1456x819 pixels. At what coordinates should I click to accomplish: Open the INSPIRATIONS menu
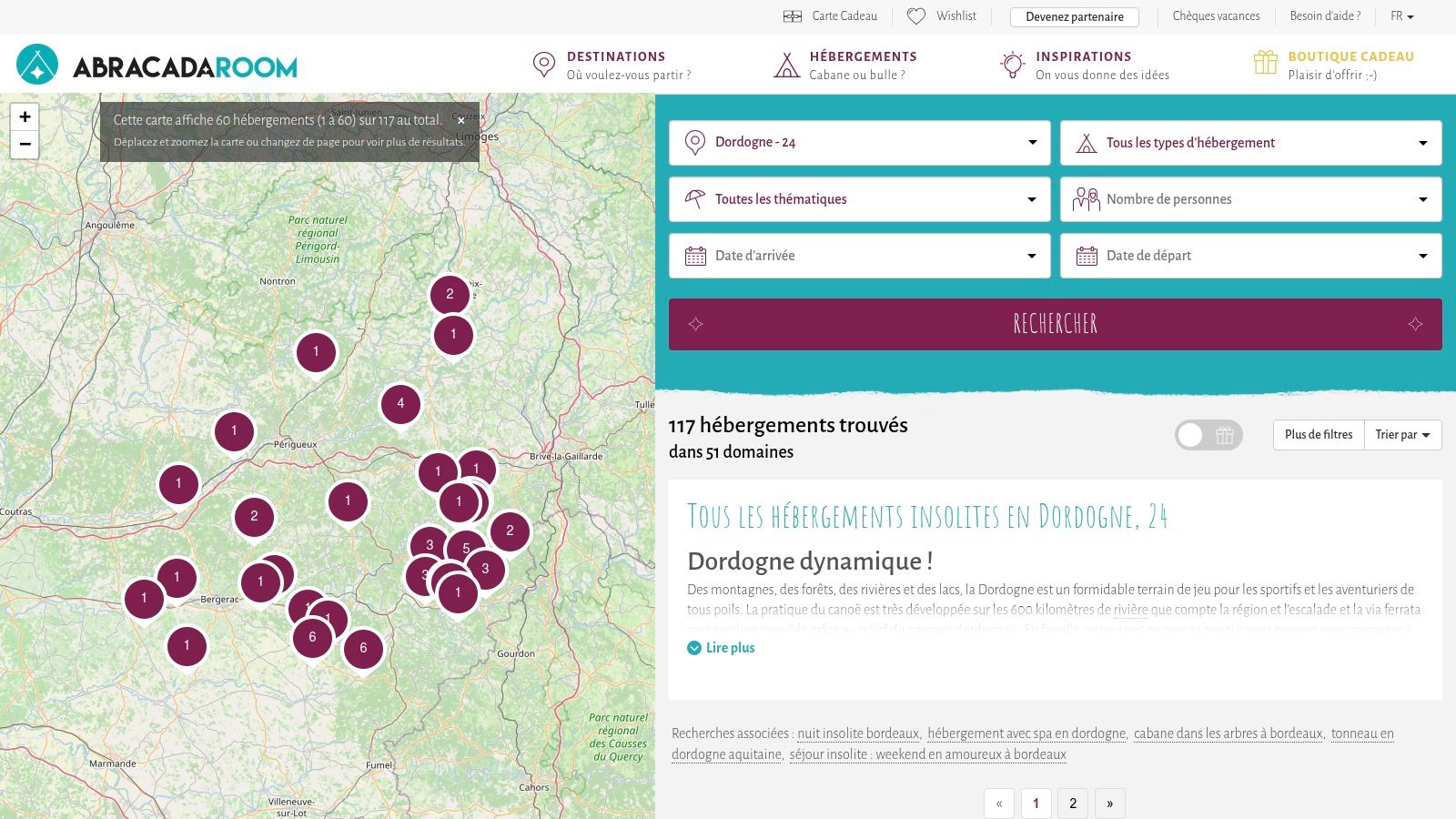(x=1102, y=65)
